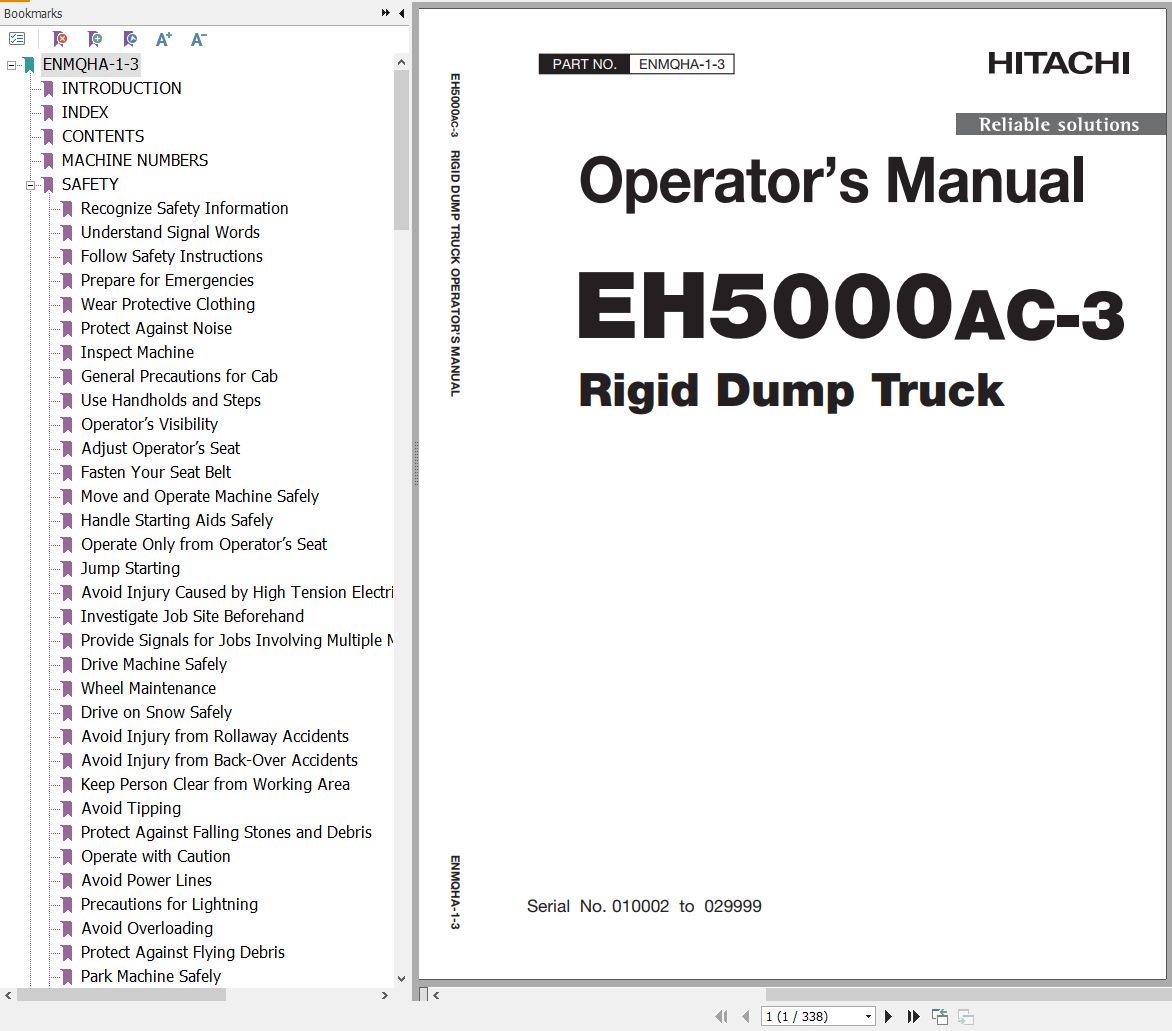The height and width of the screenshot is (1031, 1172).
Task: Click the previous view navigation icon
Action: [940, 1017]
